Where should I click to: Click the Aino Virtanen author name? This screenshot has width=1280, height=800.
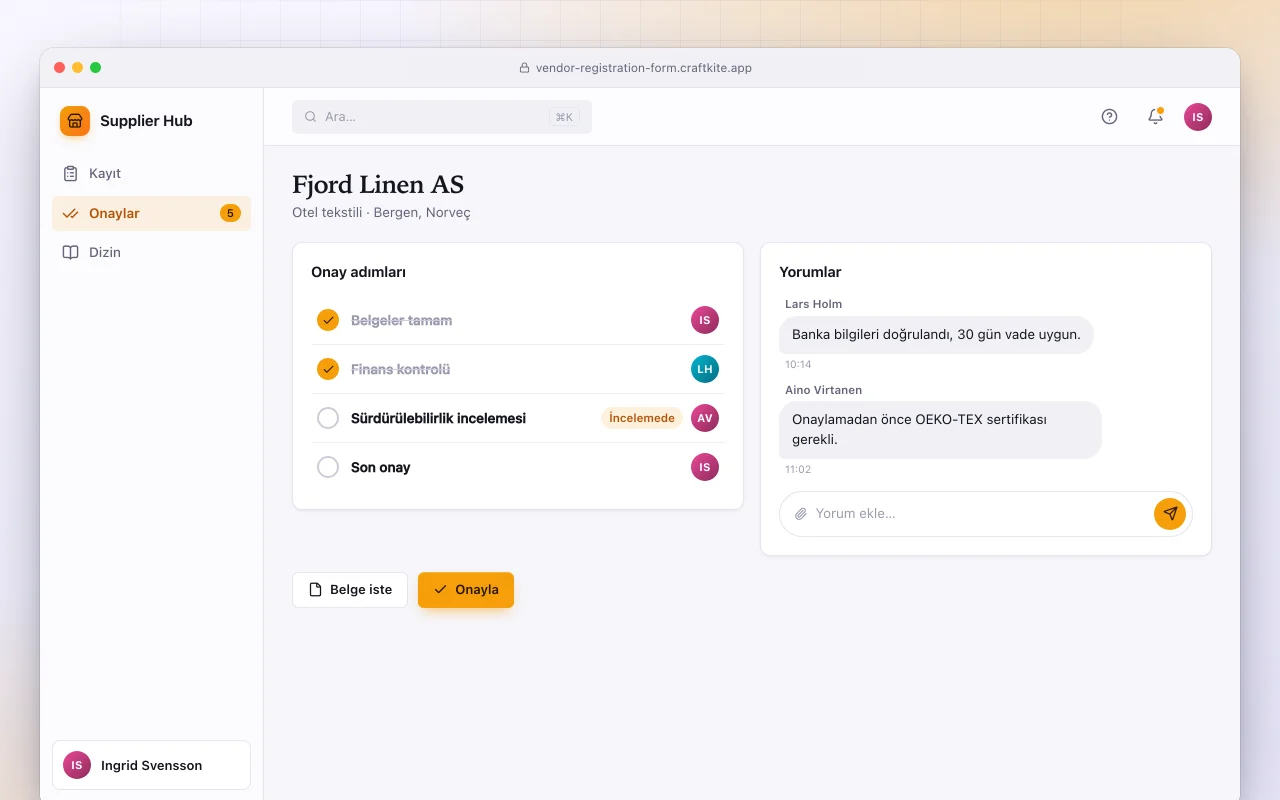coord(823,390)
